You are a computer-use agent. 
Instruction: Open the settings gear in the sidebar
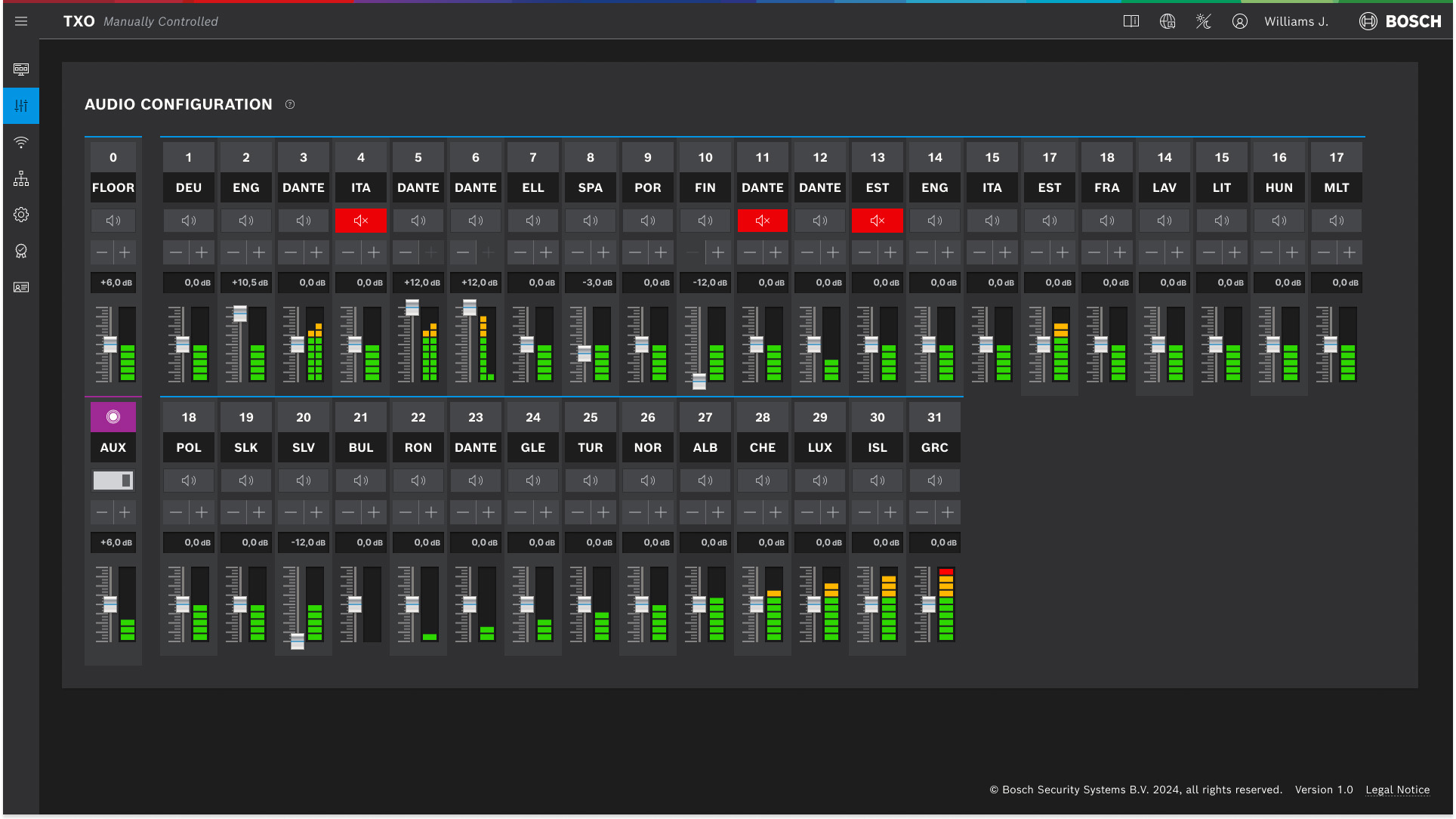(x=21, y=215)
